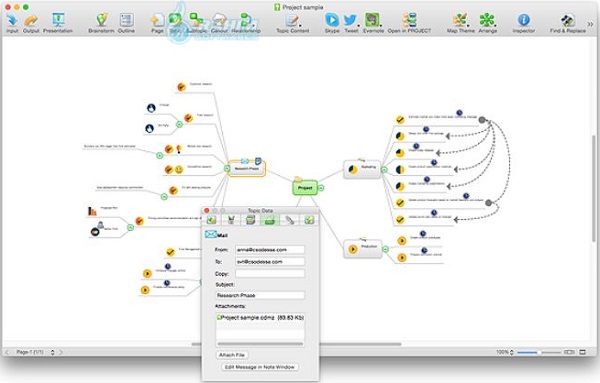This screenshot has height=383, width=600.
Task: Select the Research Phase topic
Action: (247, 168)
